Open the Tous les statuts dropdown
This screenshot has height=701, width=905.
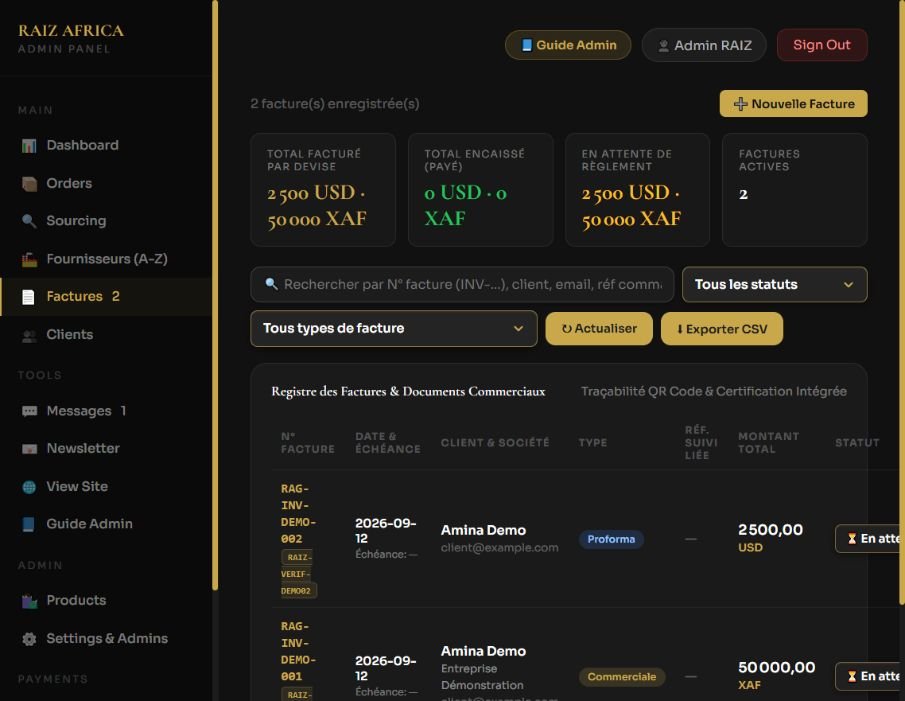point(775,284)
